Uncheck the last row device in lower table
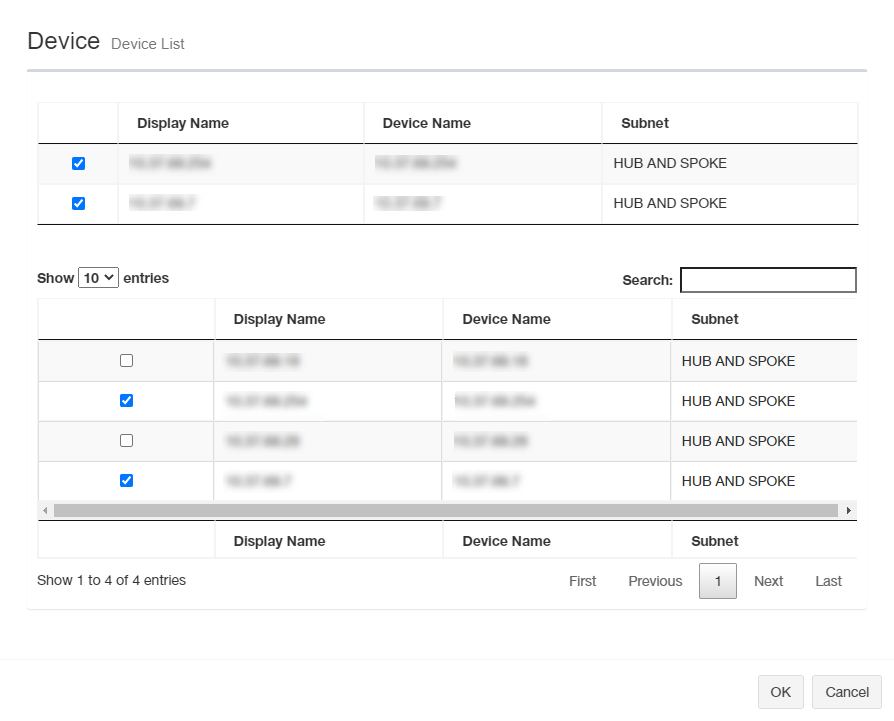The height and width of the screenshot is (721, 894). click(126, 481)
